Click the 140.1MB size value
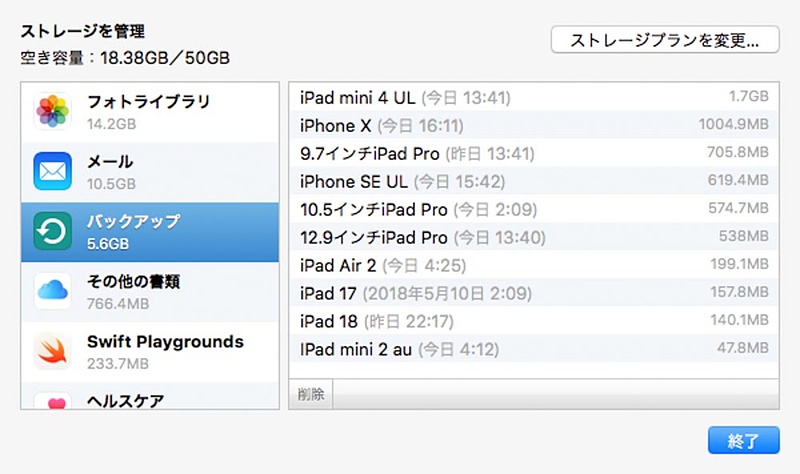 pyautogui.click(x=739, y=320)
